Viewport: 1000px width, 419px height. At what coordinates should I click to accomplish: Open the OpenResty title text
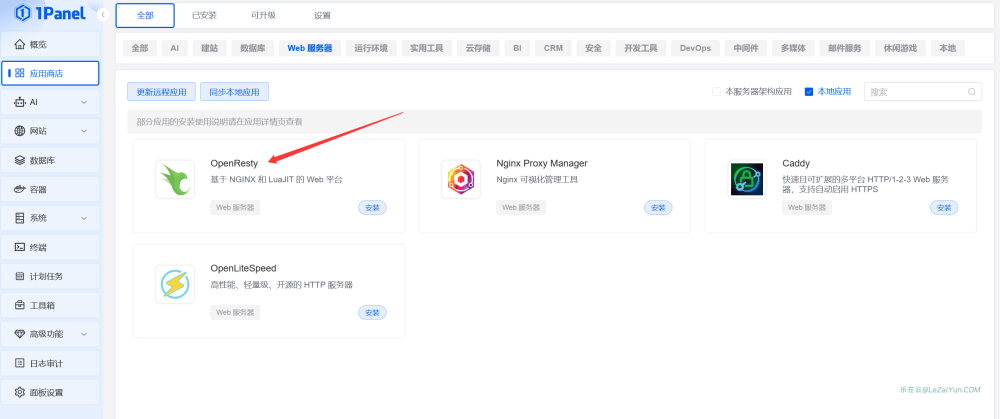(234, 163)
